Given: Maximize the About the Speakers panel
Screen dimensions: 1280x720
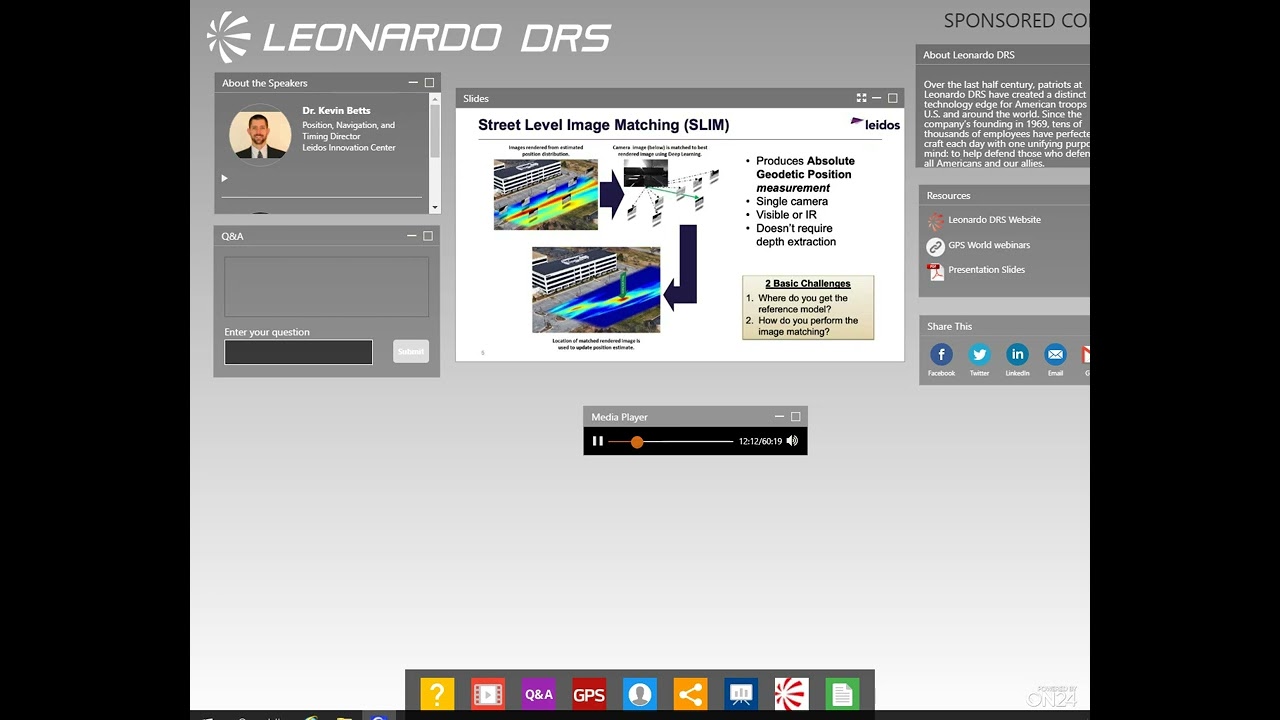Looking at the screenshot, I should click(429, 83).
